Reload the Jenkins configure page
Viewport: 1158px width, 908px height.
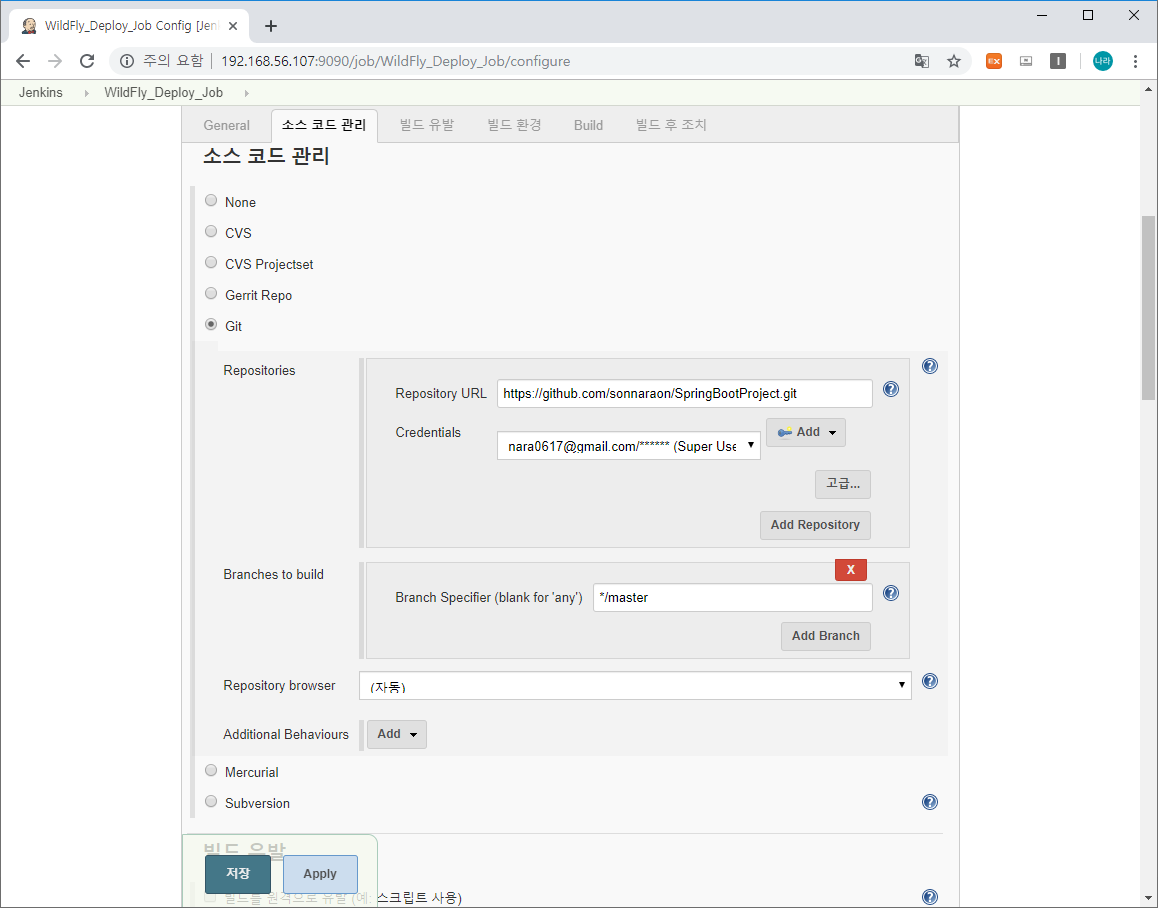tap(87, 61)
